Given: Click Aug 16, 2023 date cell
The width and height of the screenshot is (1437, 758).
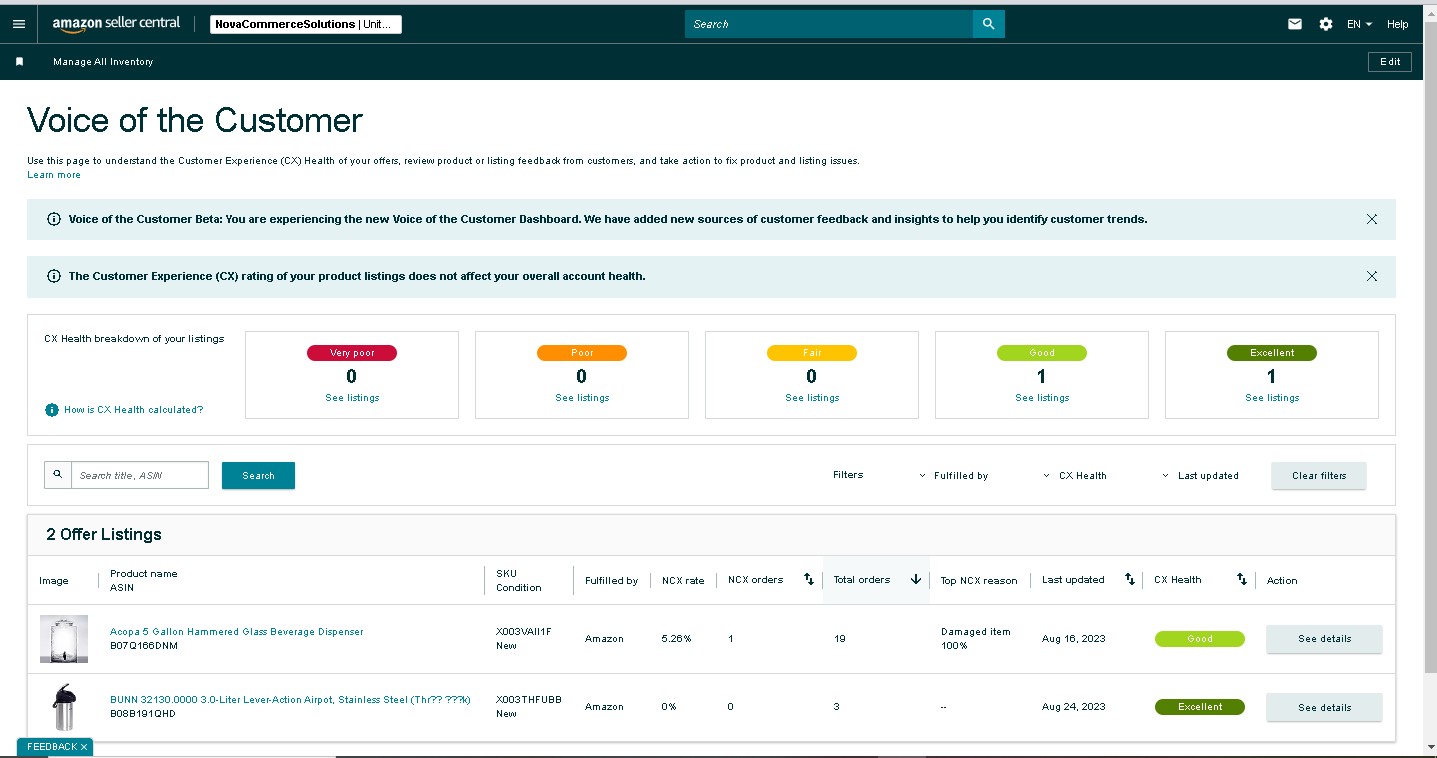Looking at the screenshot, I should point(1074,639).
